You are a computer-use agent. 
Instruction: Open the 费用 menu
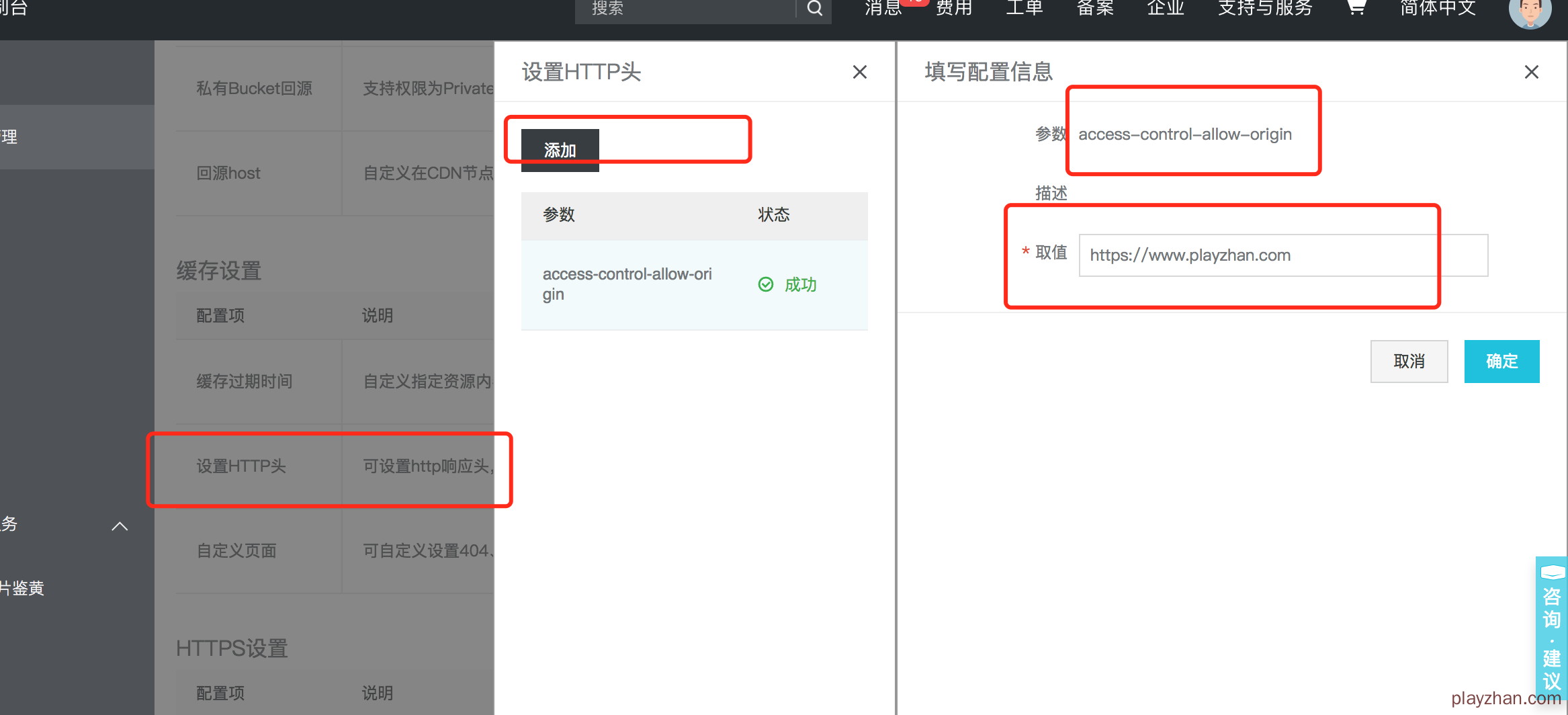click(954, 8)
